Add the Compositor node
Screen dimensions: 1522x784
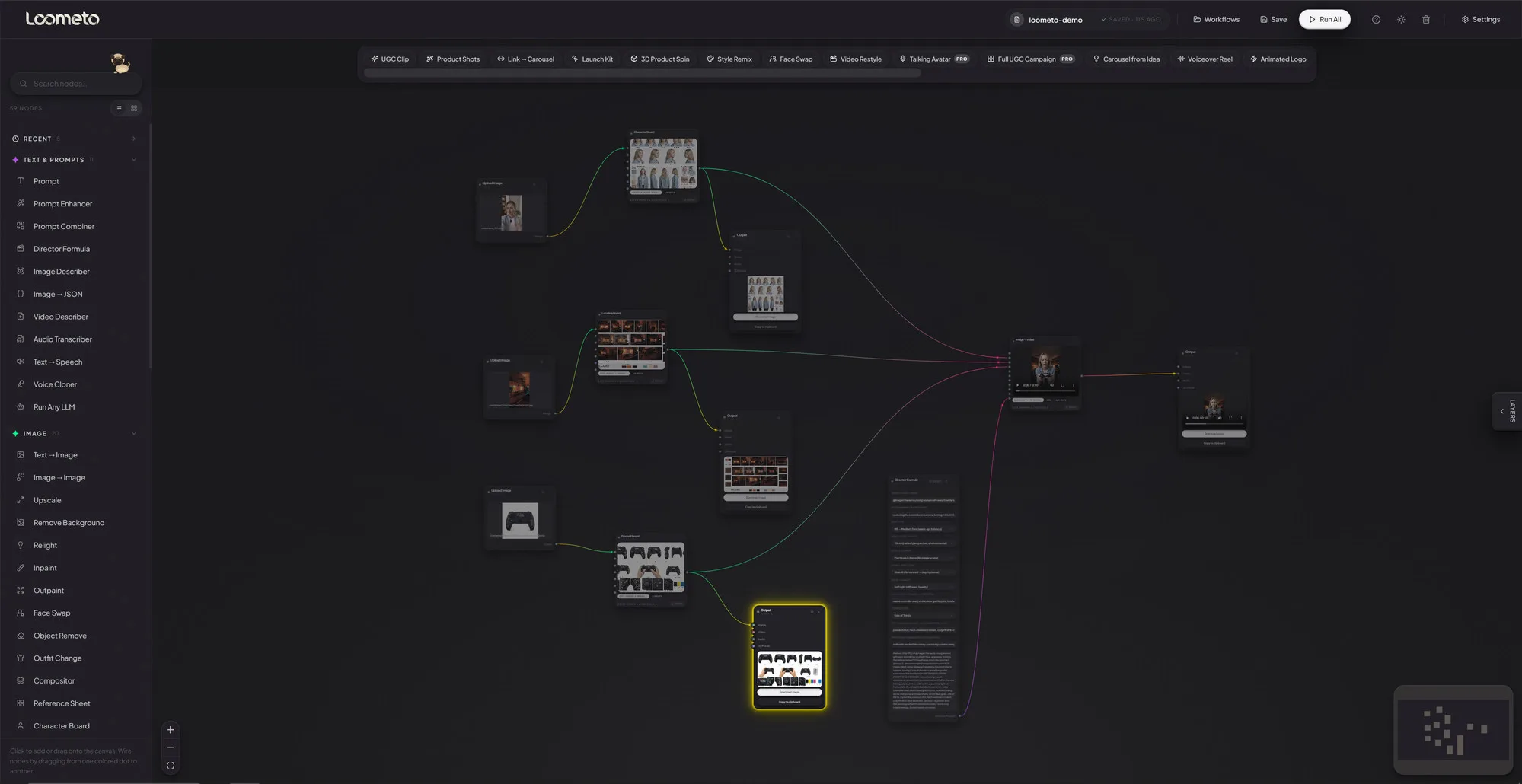[x=75, y=680]
